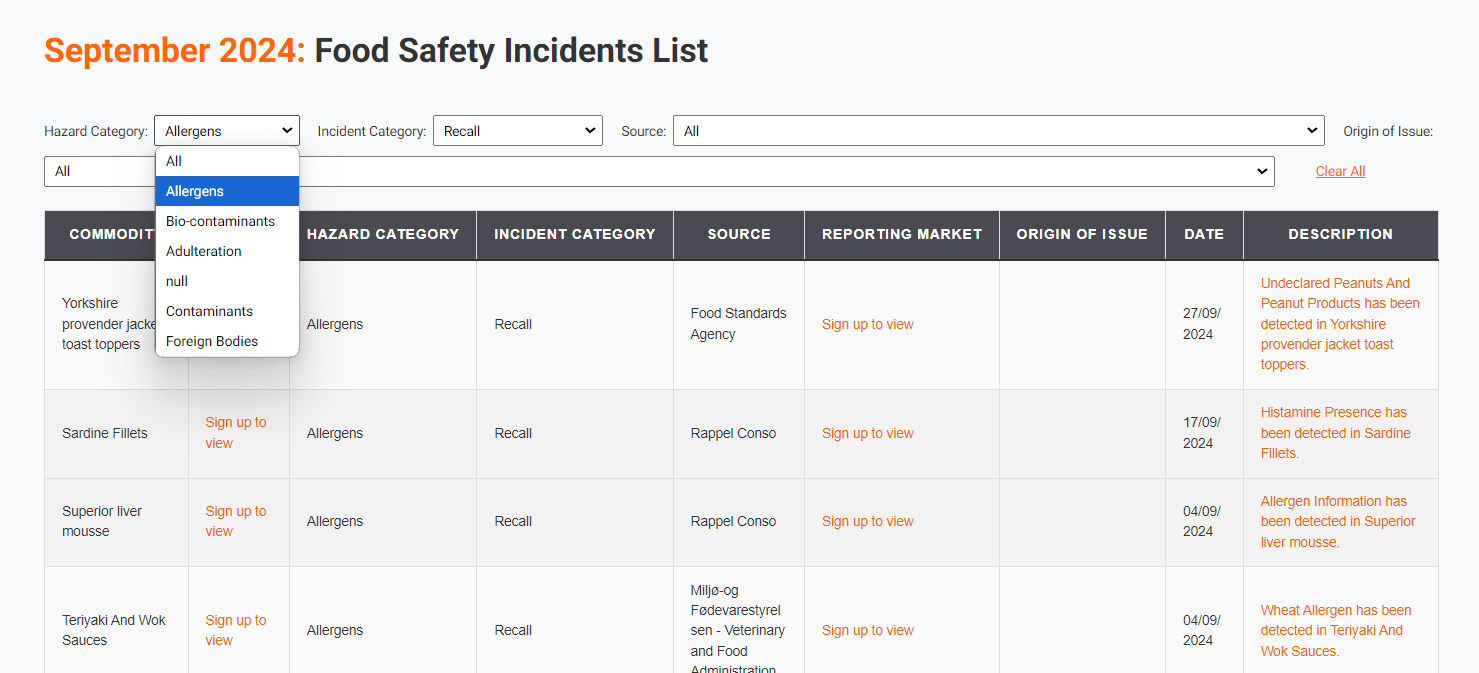The image size is (1479, 673).
Task: Open the Incident Category dropdown showing Recall
Action: click(517, 130)
